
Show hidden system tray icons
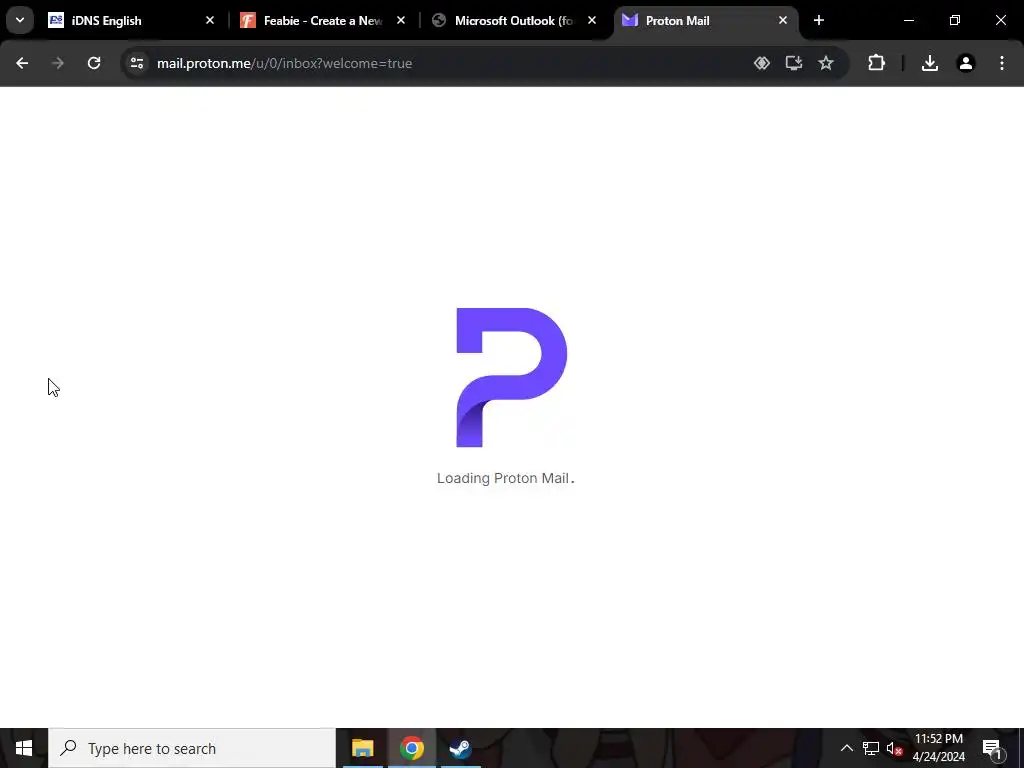846,748
